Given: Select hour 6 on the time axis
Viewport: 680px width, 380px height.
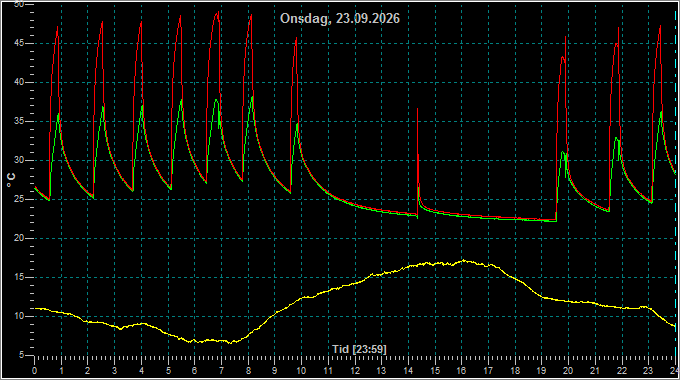Looking at the screenshot, I should coord(194,371).
